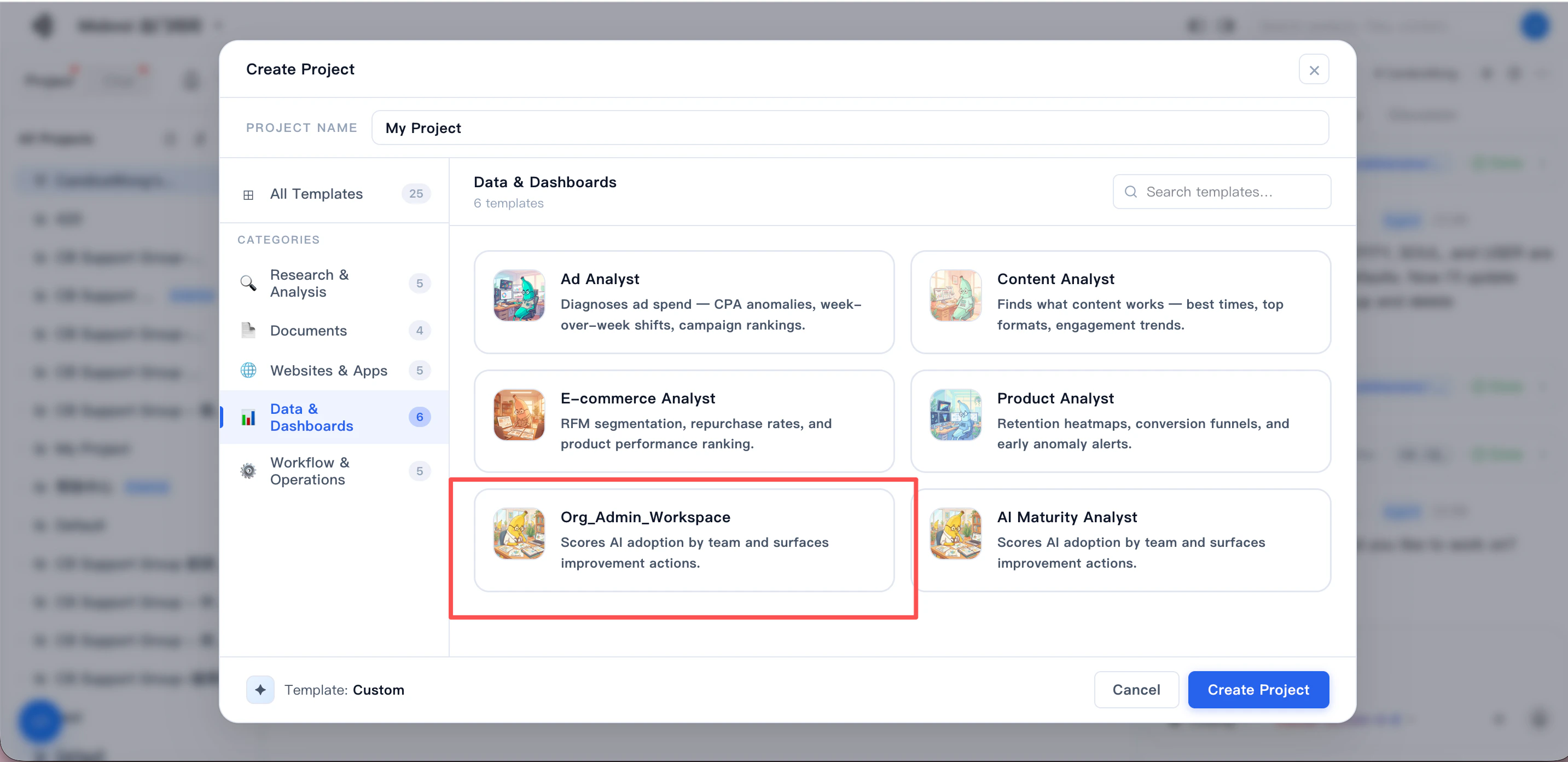Click the grid icon beside All Templates
1568x762 pixels.
[x=248, y=195]
